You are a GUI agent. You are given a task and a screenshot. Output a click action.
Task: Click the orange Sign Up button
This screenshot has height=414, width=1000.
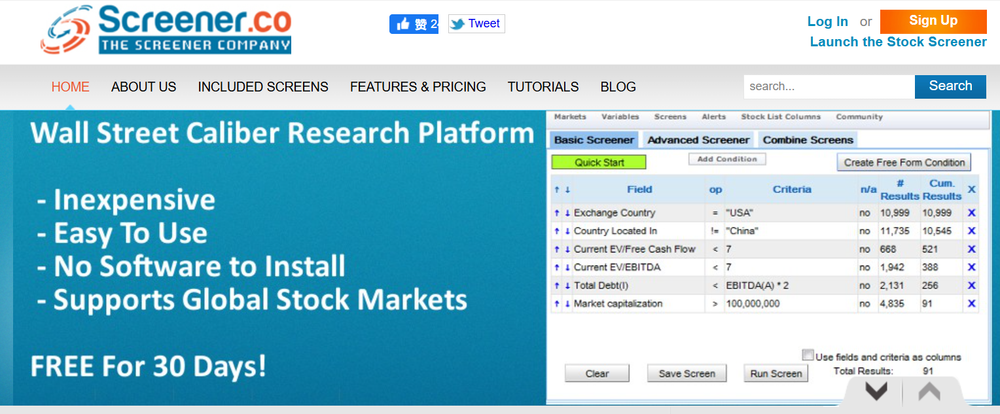point(933,21)
